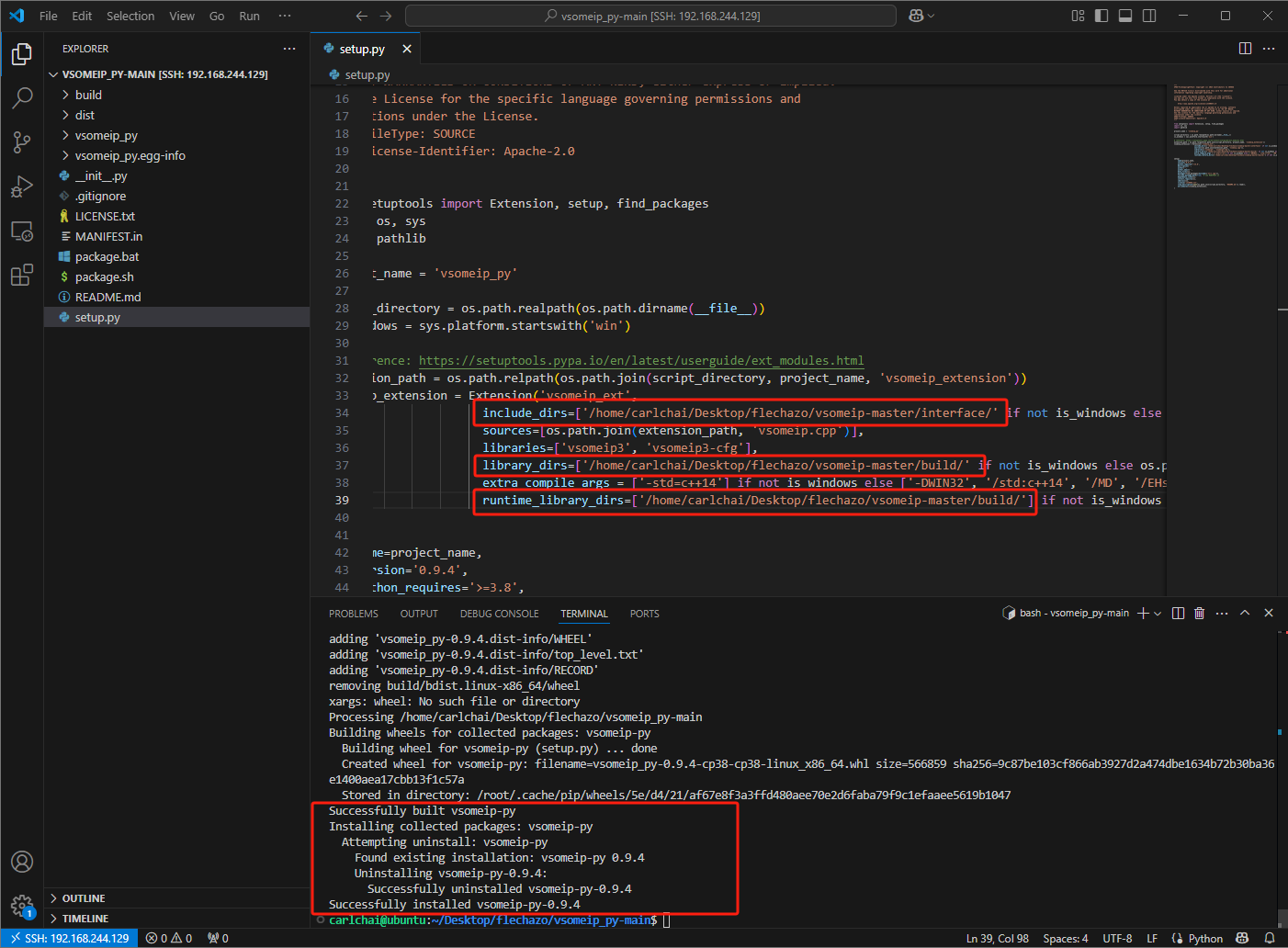Open Explorer Views and More Actions
Viewport: 1288px width, 948px height.
tap(289, 49)
